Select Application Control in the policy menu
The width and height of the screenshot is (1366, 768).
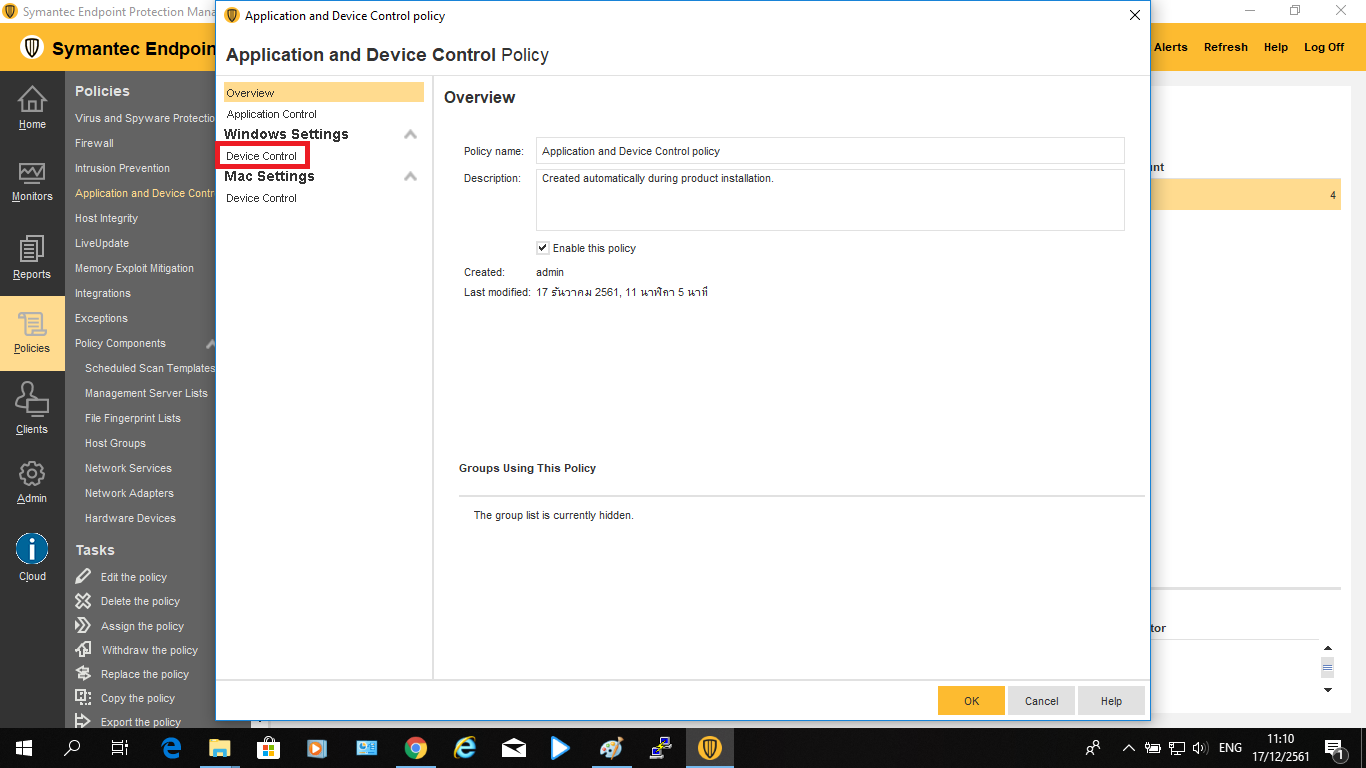coord(272,114)
